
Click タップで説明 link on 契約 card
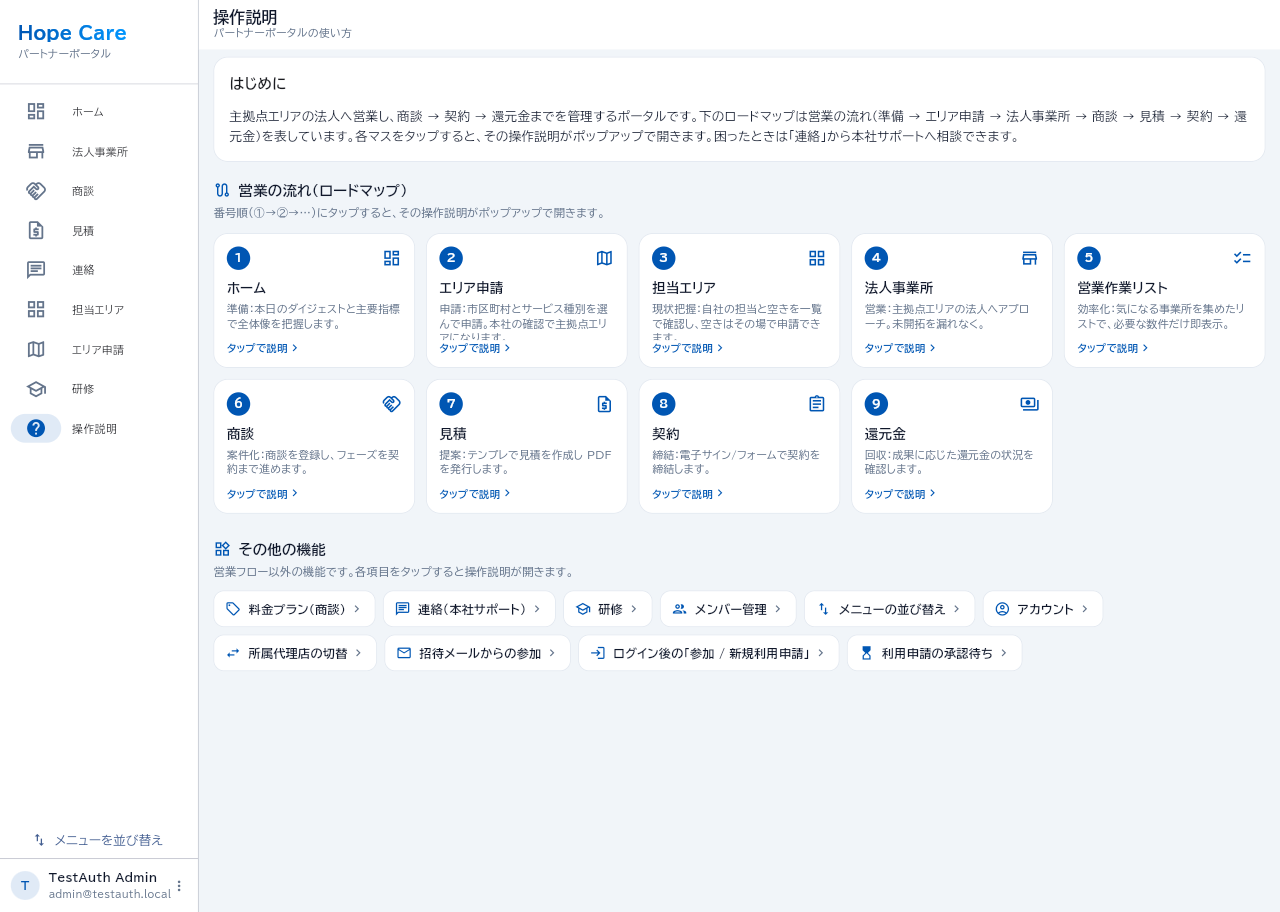point(688,494)
